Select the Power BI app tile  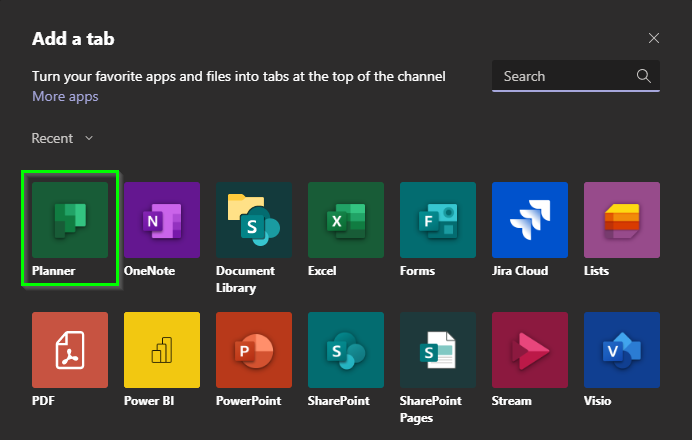pos(162,350)
